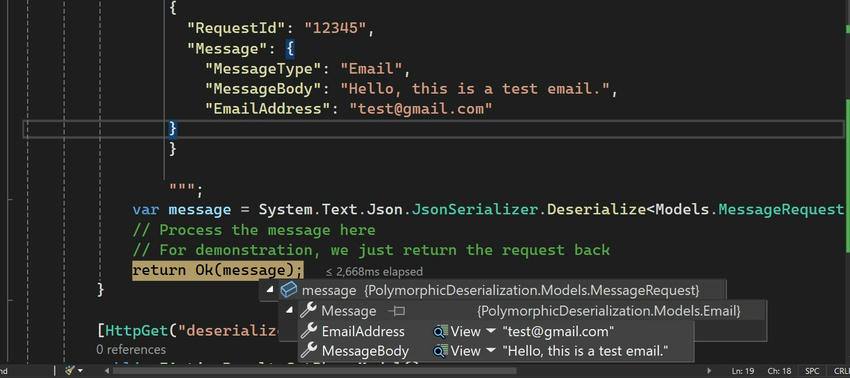The image size is (850, 378).
Task: Select the MessageRequest type value of message
Action: point(532,291)
